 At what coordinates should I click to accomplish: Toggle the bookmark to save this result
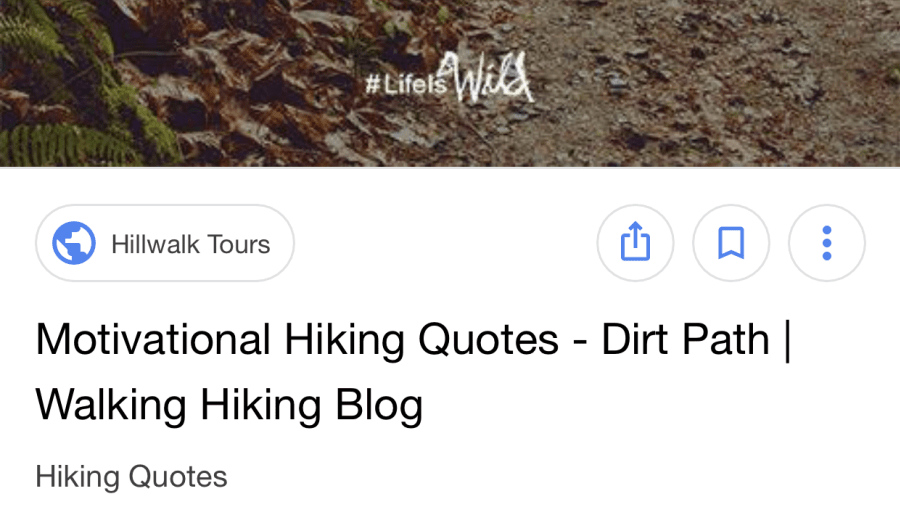(731, 243)
